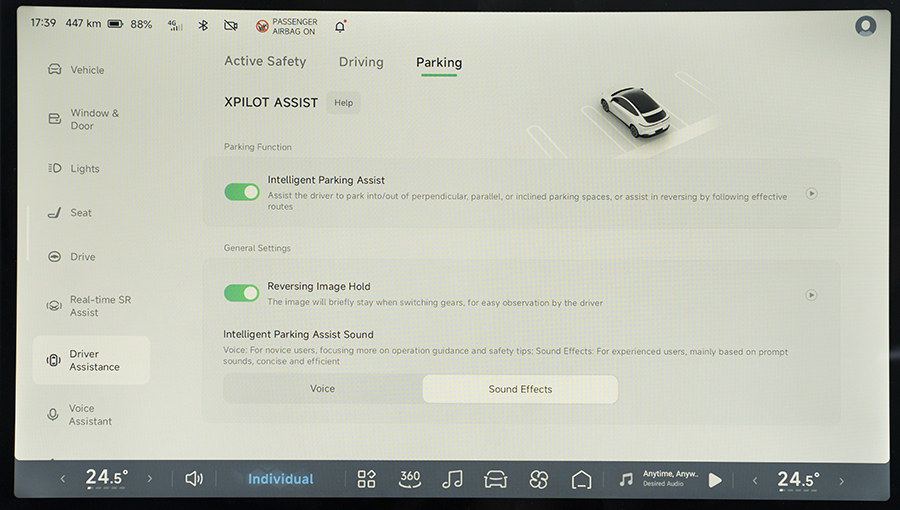The width and height of the screenshot is (900, 510).
Task: Play the Desired Audio track
Action: click(x=715, y=480)
